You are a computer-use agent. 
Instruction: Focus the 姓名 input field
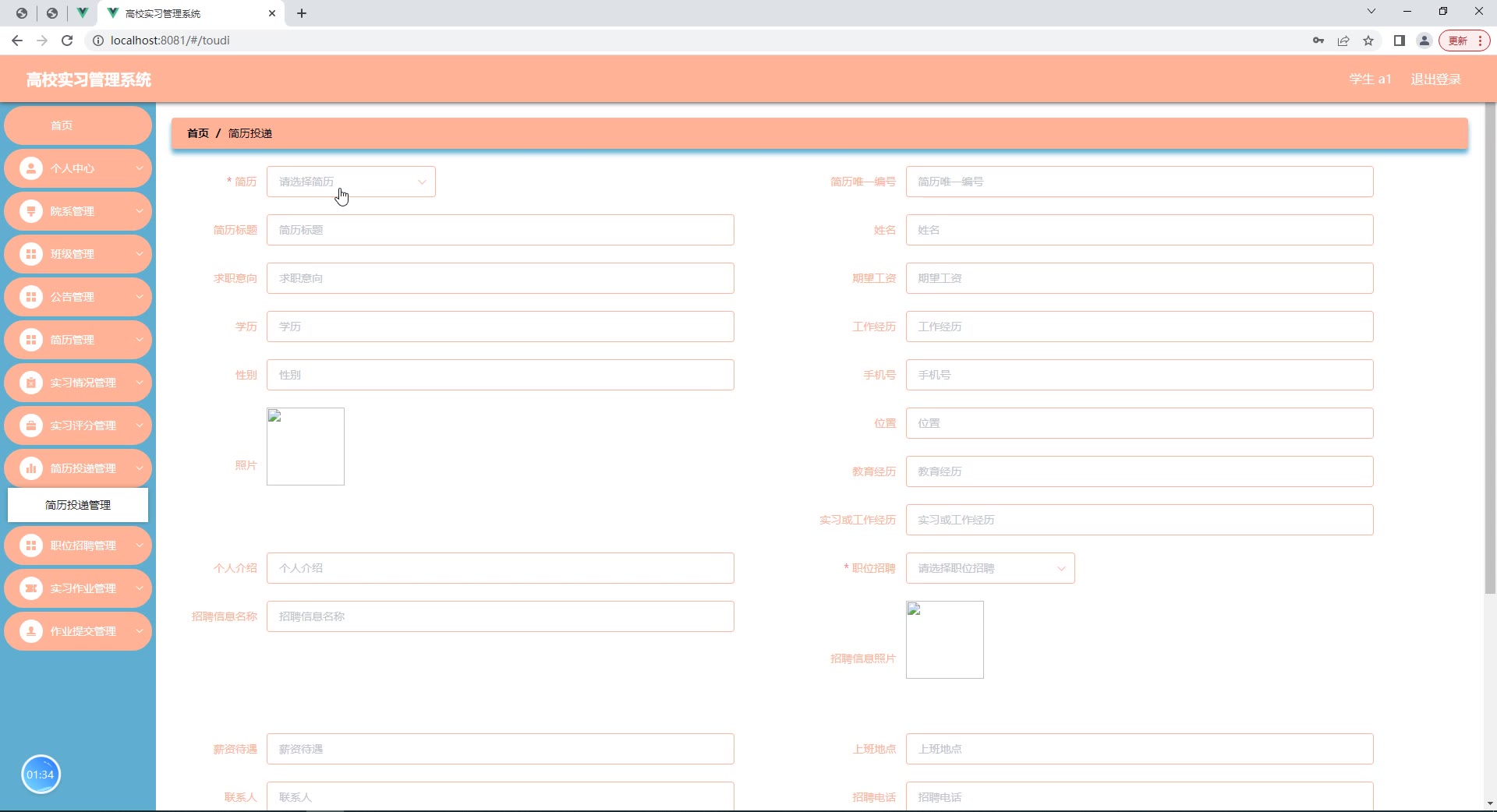(x=1140, y=230)
